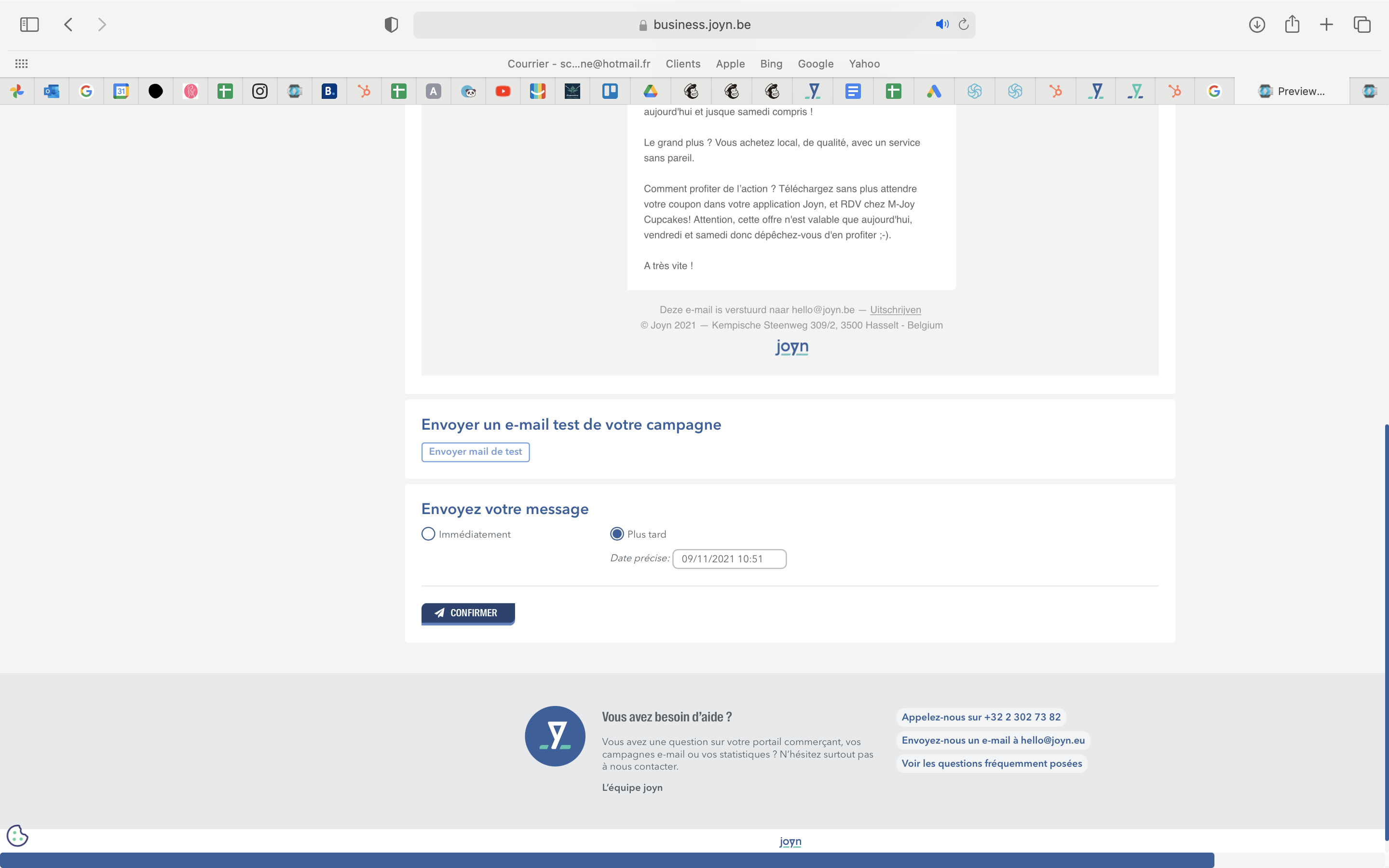Switch to the YouTube tab
Screen dimensions: 1389x868
503,91
